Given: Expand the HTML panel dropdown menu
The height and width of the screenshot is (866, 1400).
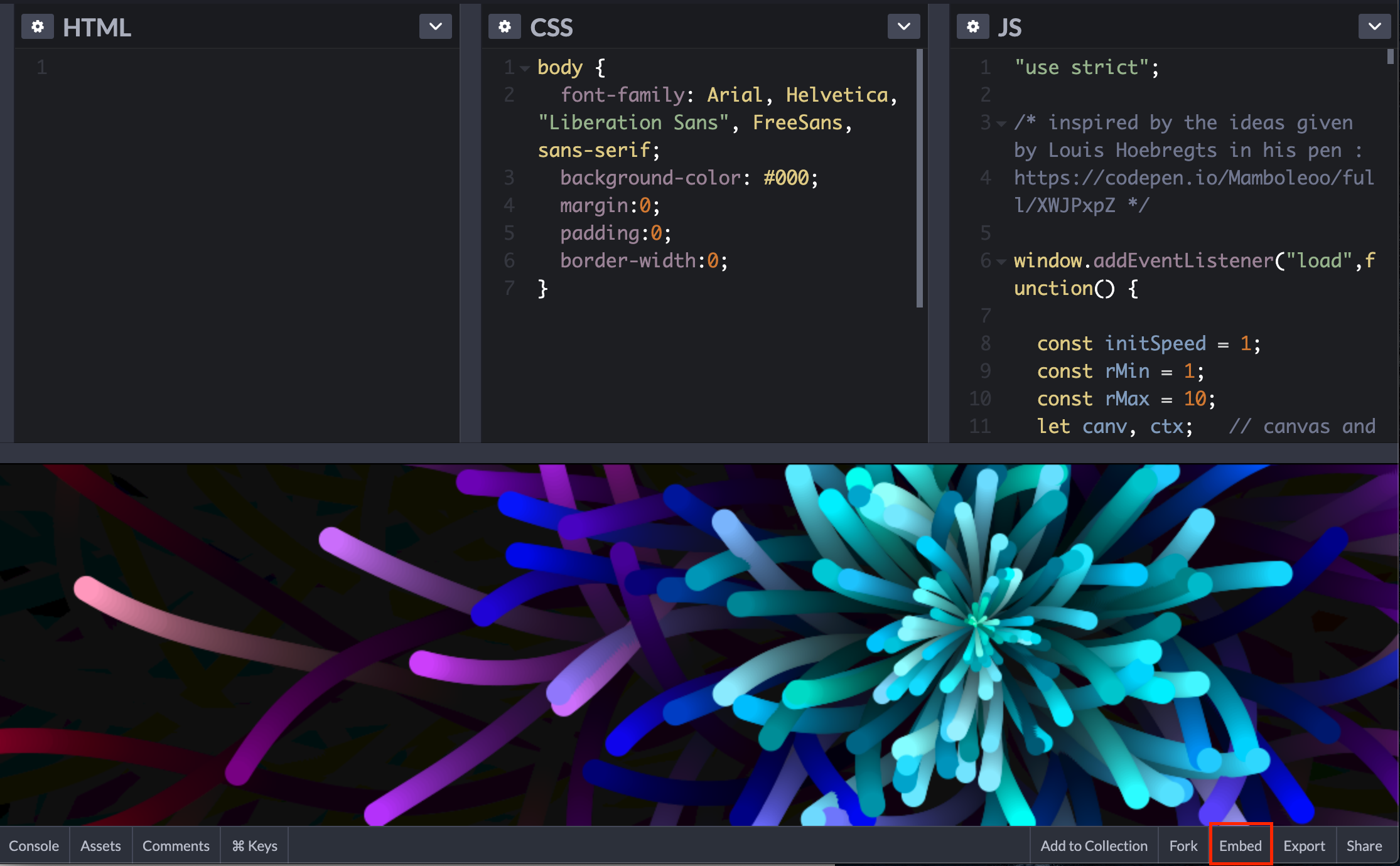Looking at the screenshot, I should pyautogui.click(x=436, y=27).
